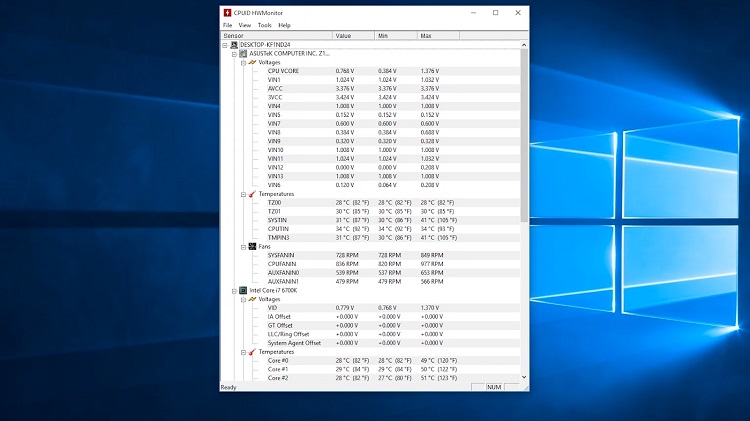Click the DESKTOP-KF1ND24 computer icon
Screen dimensions: 750x421
[234, 45]
